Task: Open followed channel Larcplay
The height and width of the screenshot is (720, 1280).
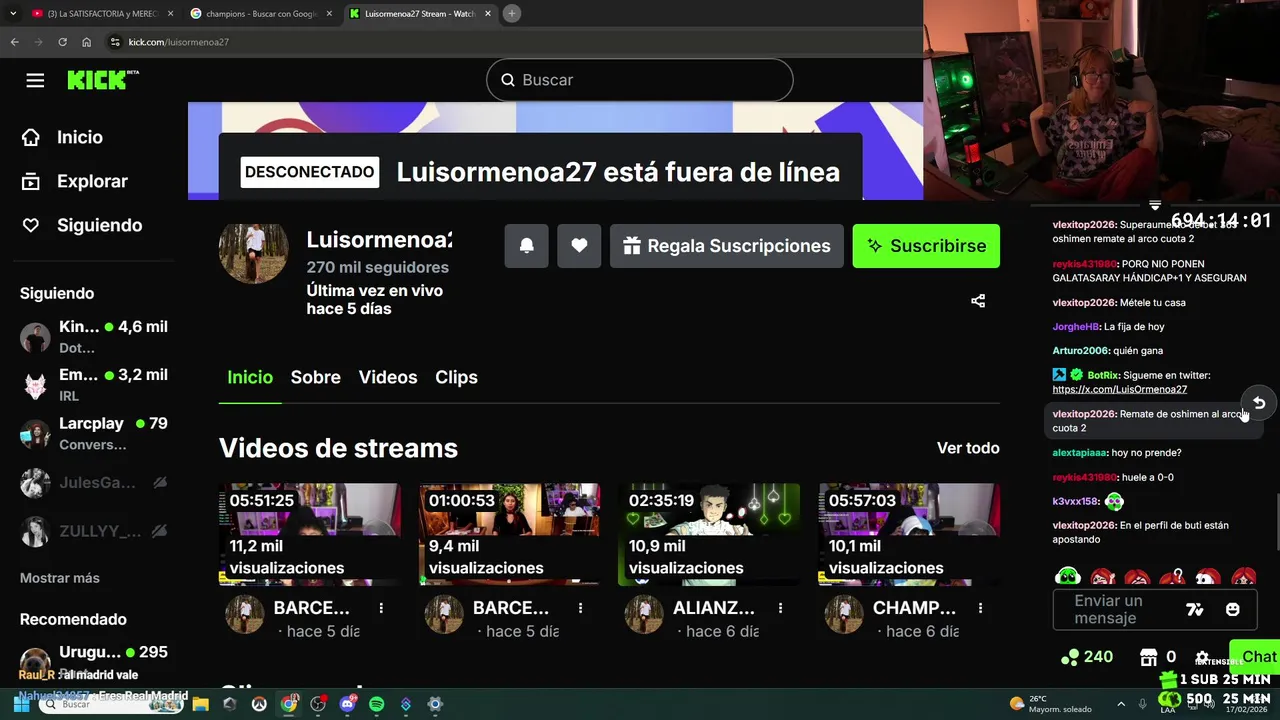Action: [x=94, y=434]
